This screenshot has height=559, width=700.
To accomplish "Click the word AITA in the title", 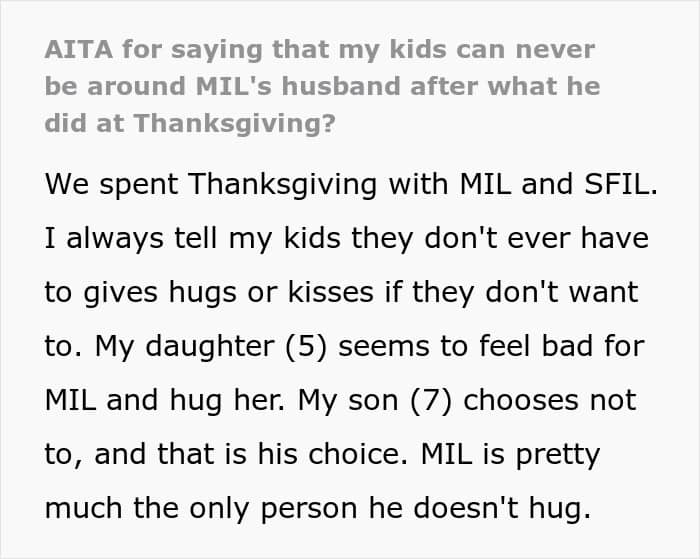I will point(74,49).
